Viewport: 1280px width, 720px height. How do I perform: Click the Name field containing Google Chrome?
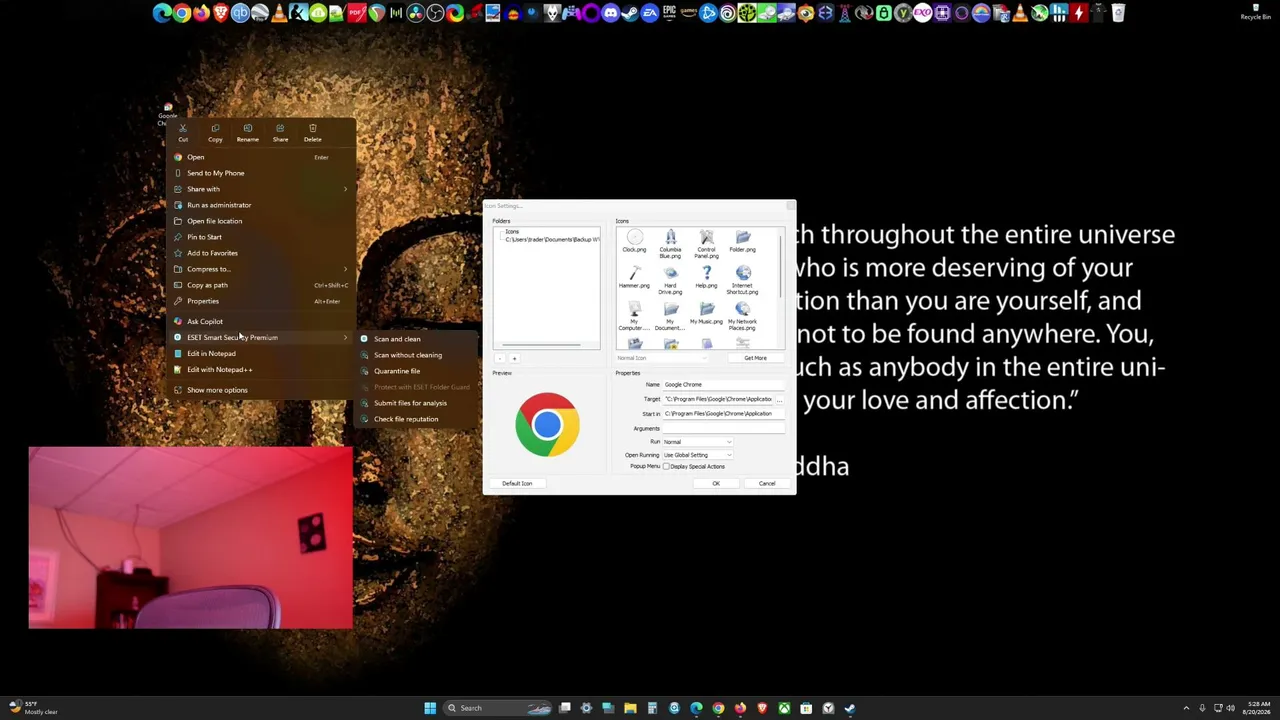724,385
